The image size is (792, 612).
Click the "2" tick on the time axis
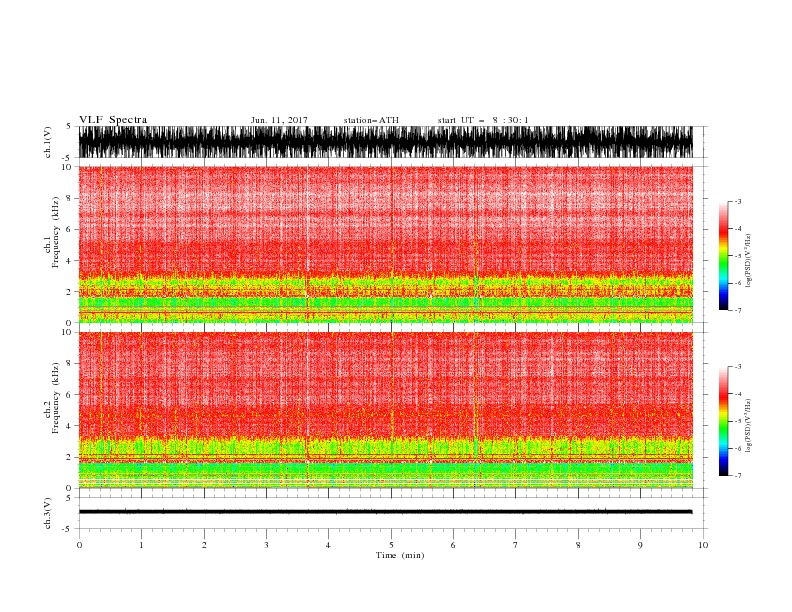[204, 545]
